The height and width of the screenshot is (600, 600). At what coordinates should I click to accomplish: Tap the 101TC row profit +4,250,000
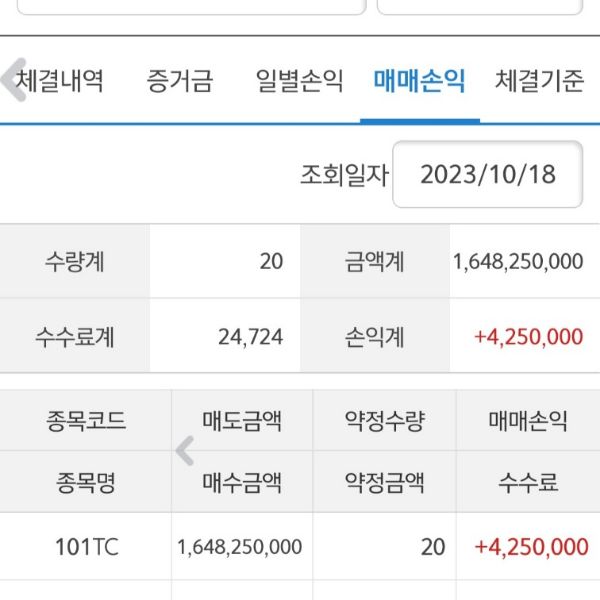coord(531,547)
